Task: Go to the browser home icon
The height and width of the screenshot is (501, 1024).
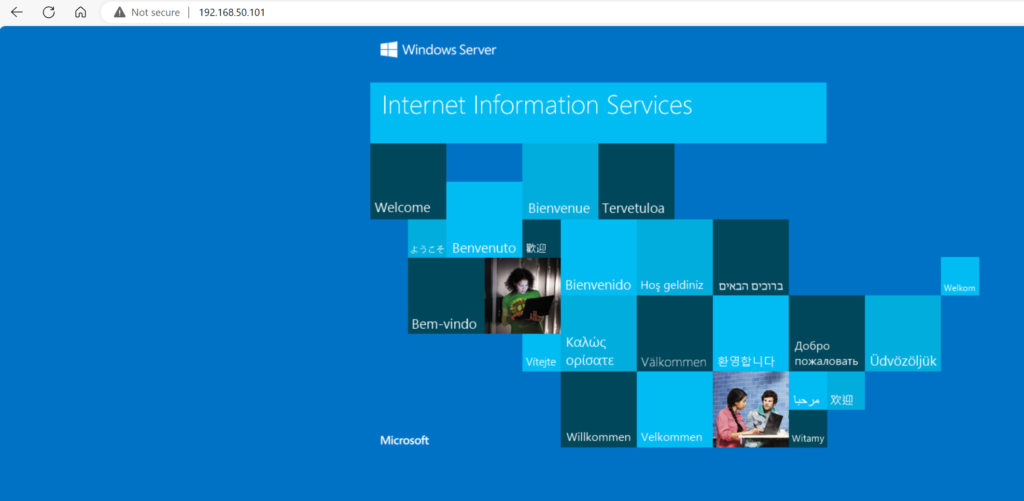Action: click(x=80, y=12)
